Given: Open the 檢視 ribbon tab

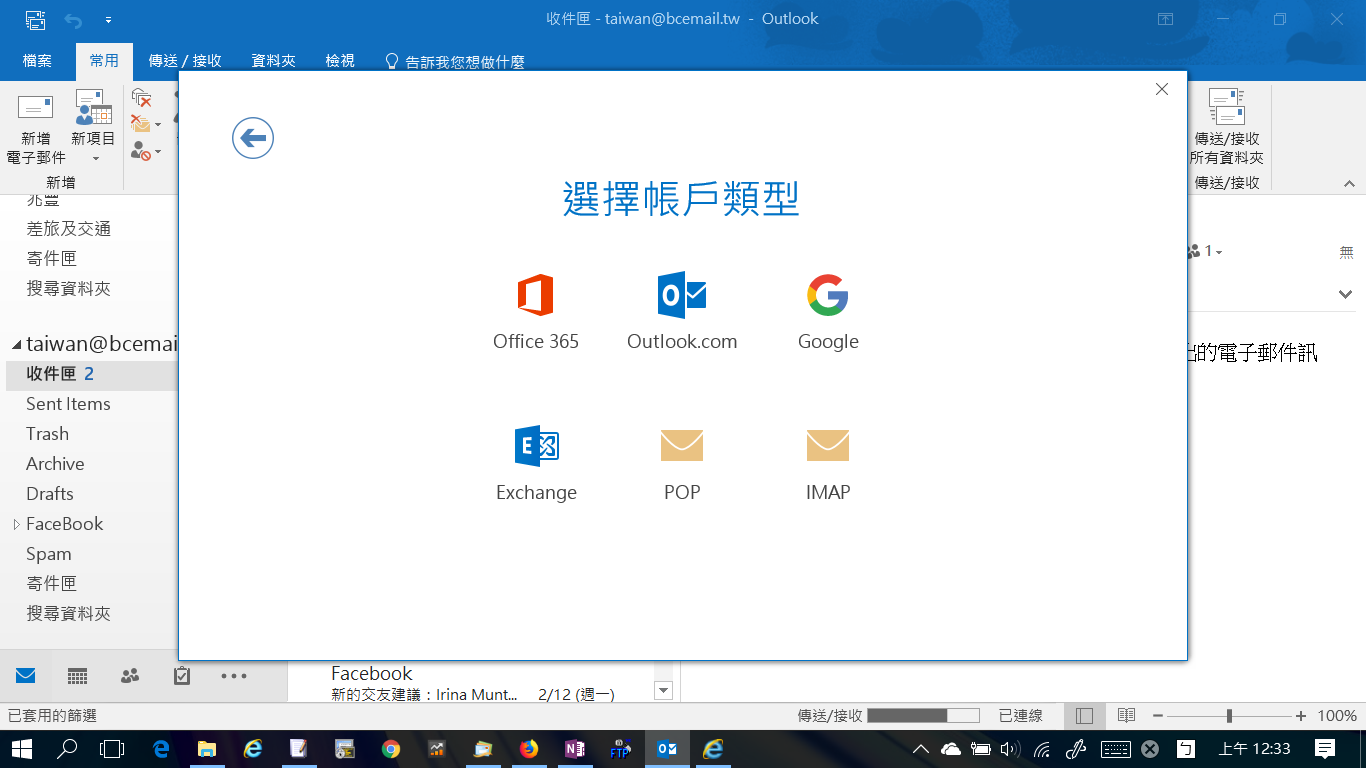Looking at the screenshot, I should point(340,61).
